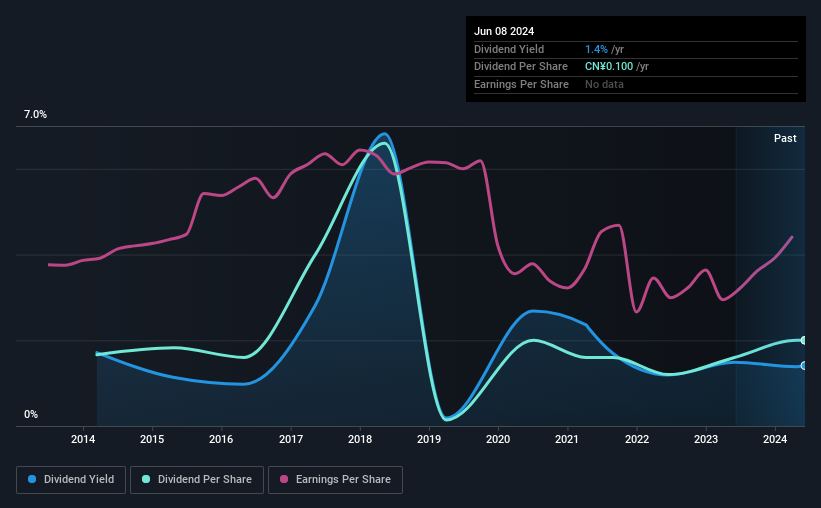
Task: Click the pink Earnings Per Share legend dot
Action: pos(284,479)
